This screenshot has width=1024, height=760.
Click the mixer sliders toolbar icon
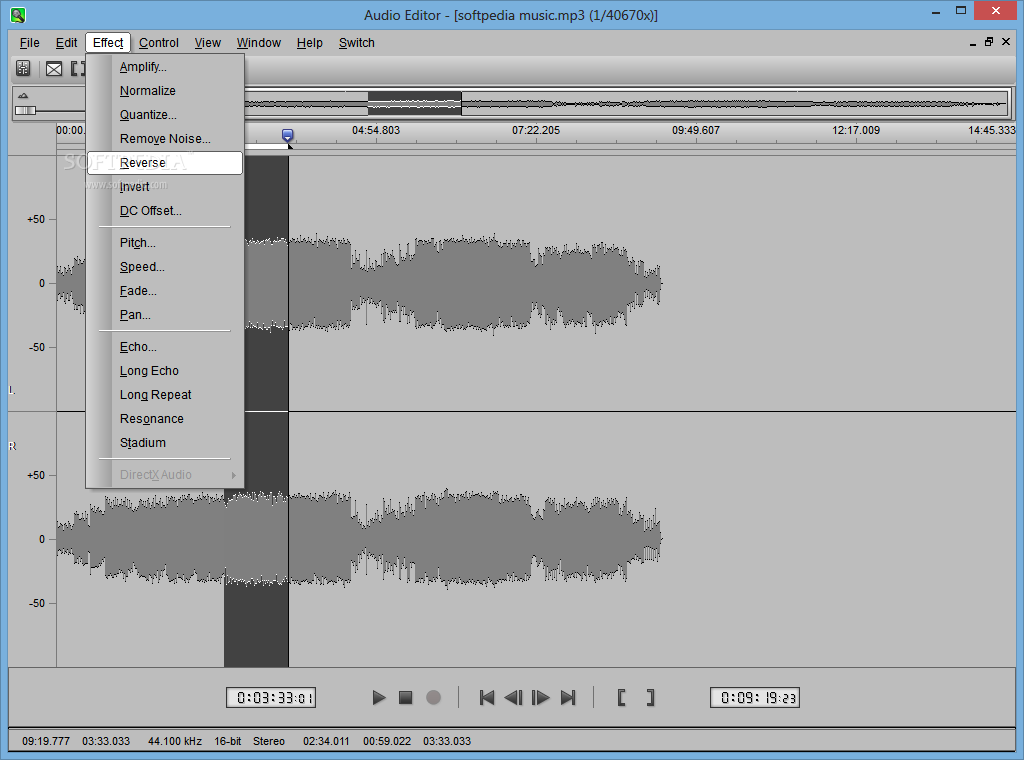point(24,68)
